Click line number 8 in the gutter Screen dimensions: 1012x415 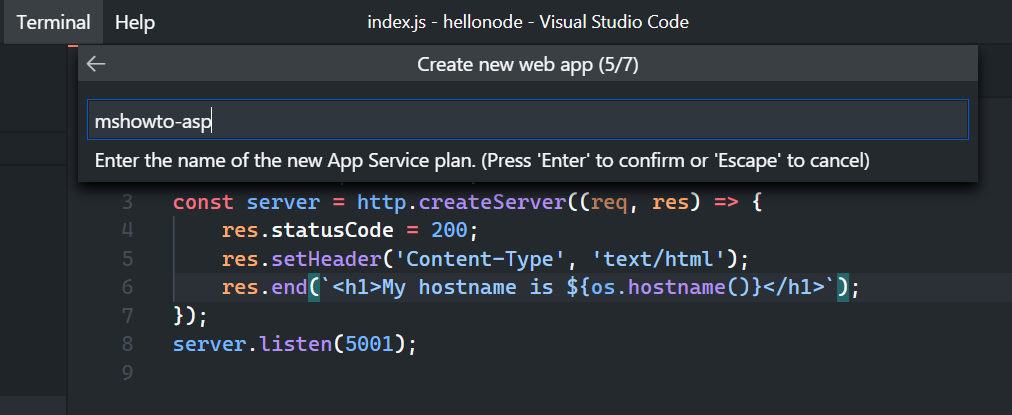click(126, 344)
